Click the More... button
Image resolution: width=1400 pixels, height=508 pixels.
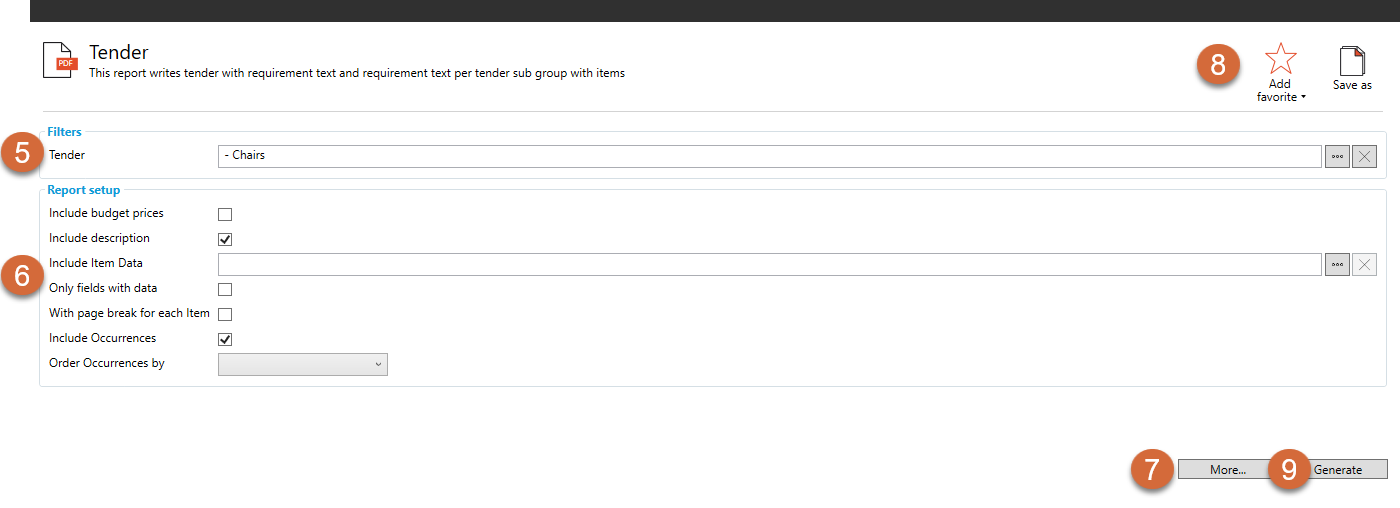click(1226, 469)
